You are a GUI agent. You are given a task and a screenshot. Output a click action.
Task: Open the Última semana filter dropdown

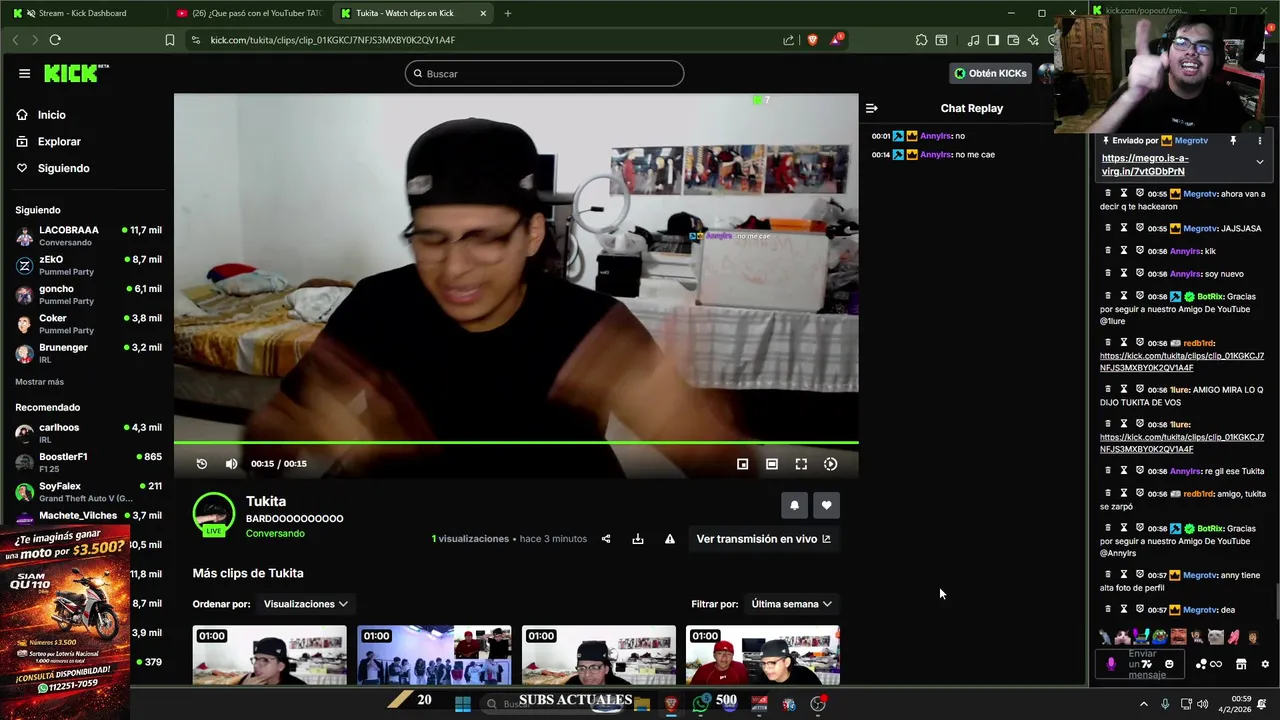[791, 604]
